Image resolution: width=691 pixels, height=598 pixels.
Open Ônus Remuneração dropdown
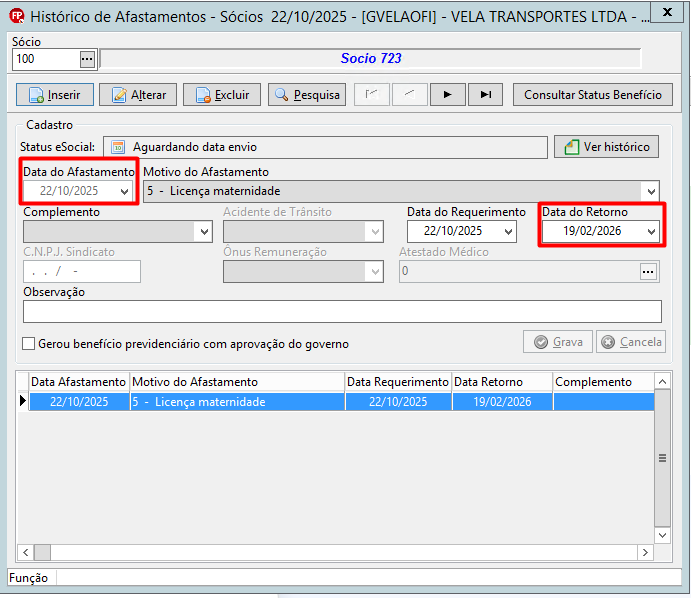[375, 271]
